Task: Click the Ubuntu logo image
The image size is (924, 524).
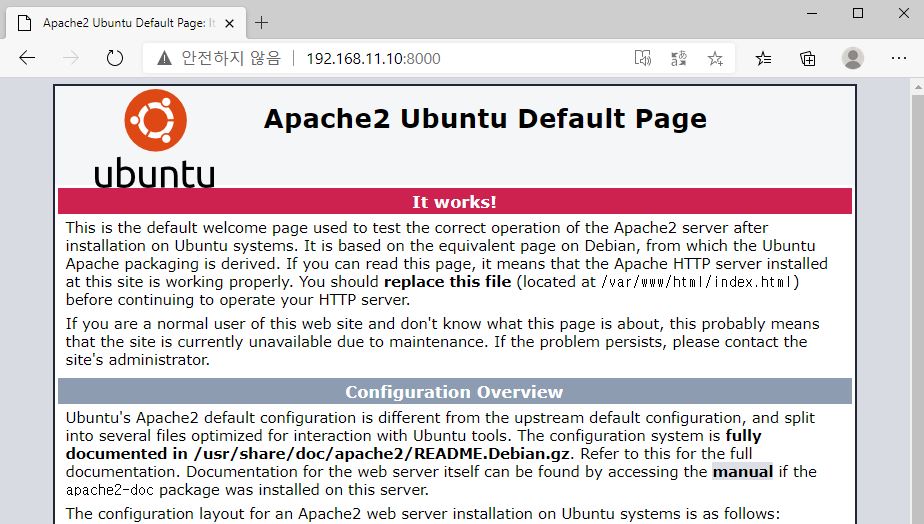Action: (154, 139)
